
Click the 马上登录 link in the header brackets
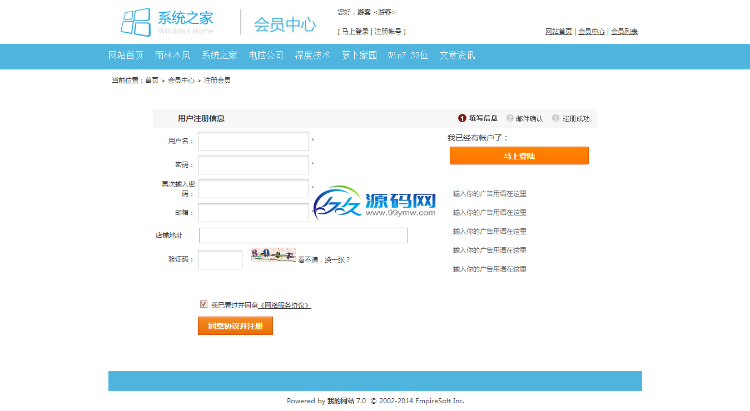tap(355, 32)
